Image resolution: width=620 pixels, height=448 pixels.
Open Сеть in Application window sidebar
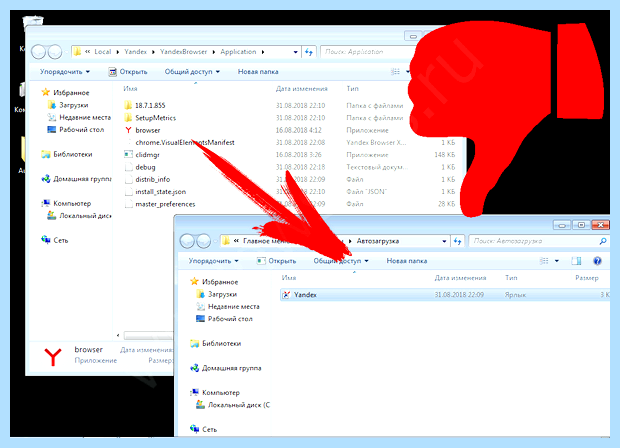pos(55,240)
